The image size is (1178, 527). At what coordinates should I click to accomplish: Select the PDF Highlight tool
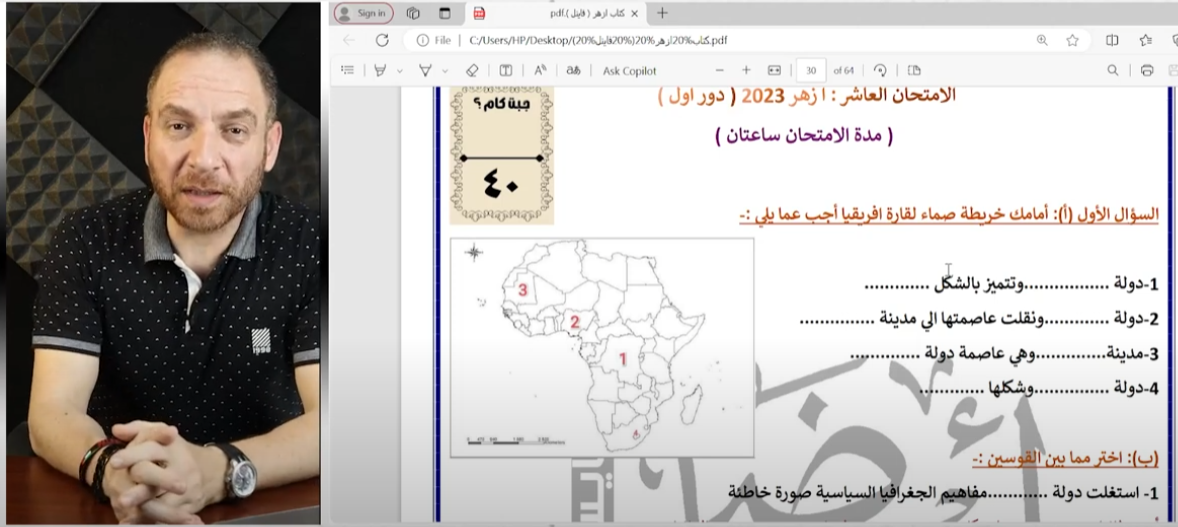[425, 70]
